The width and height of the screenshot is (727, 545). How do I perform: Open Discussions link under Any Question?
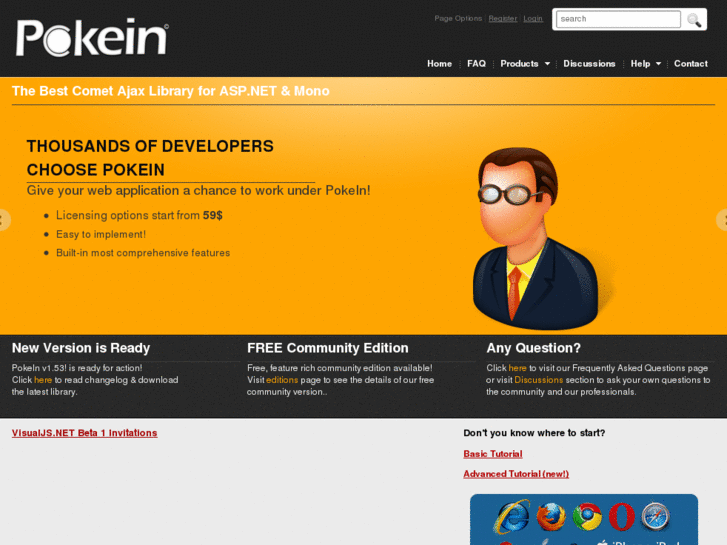538,380
